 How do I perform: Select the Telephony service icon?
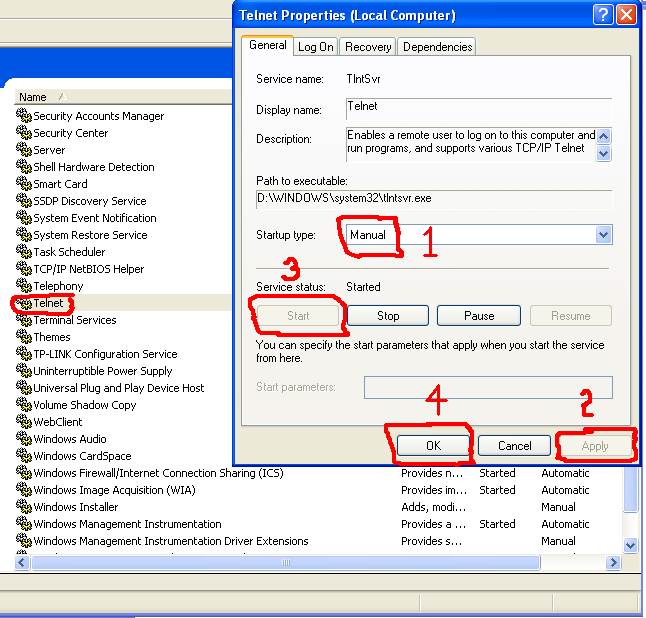click(x=24, y=285)
